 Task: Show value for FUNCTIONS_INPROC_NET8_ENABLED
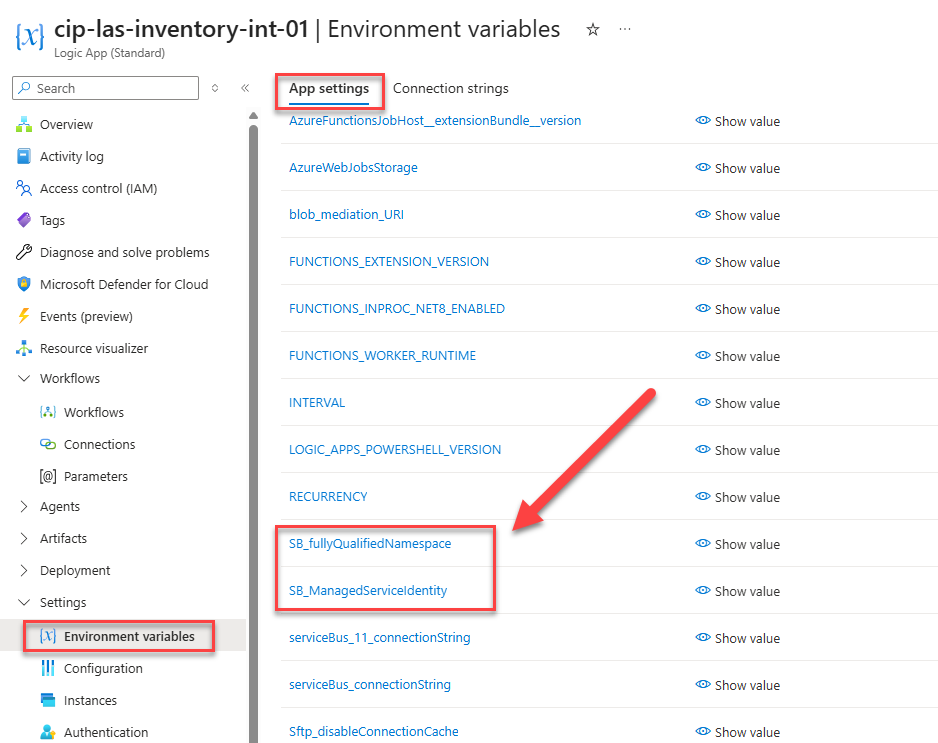tap(737, 309)
